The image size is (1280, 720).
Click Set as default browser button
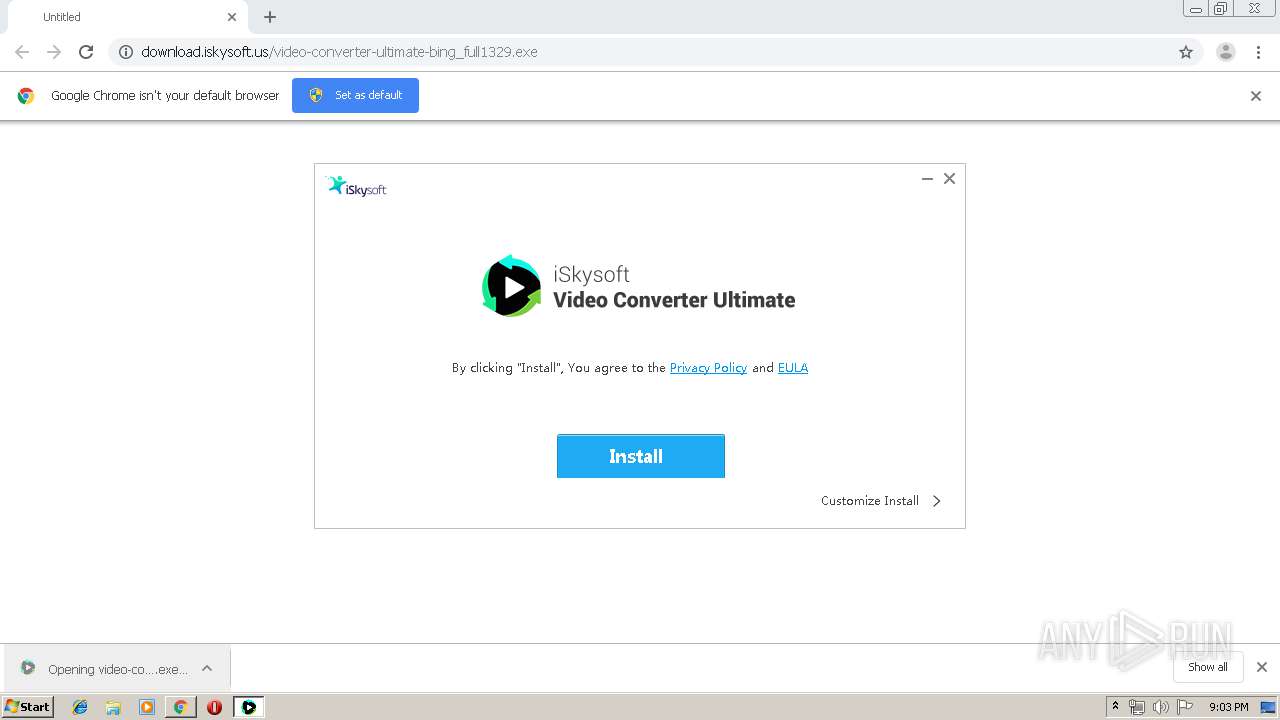coord(355,95)
